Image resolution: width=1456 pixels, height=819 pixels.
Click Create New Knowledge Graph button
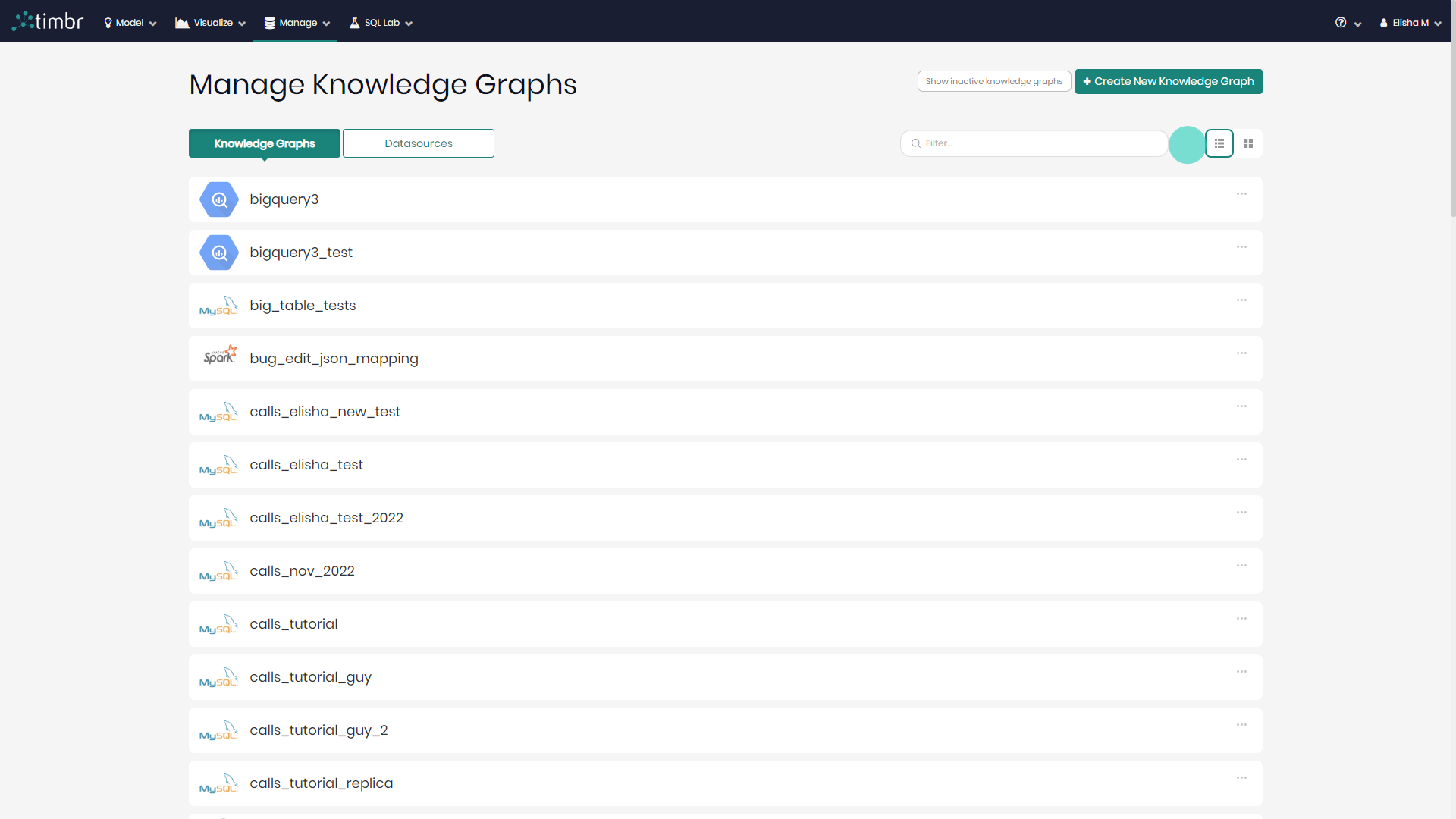pyautogui.click(x=1168, y=81)
